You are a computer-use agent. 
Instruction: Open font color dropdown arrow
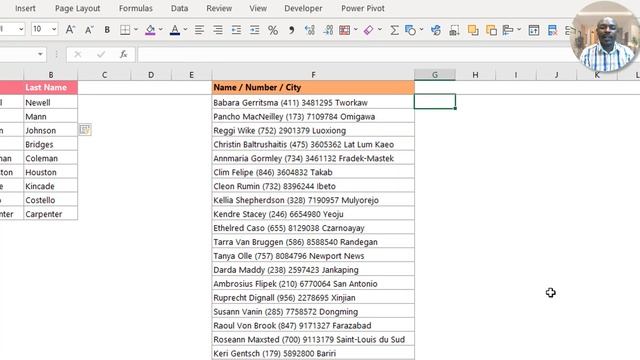click(185, 30)
